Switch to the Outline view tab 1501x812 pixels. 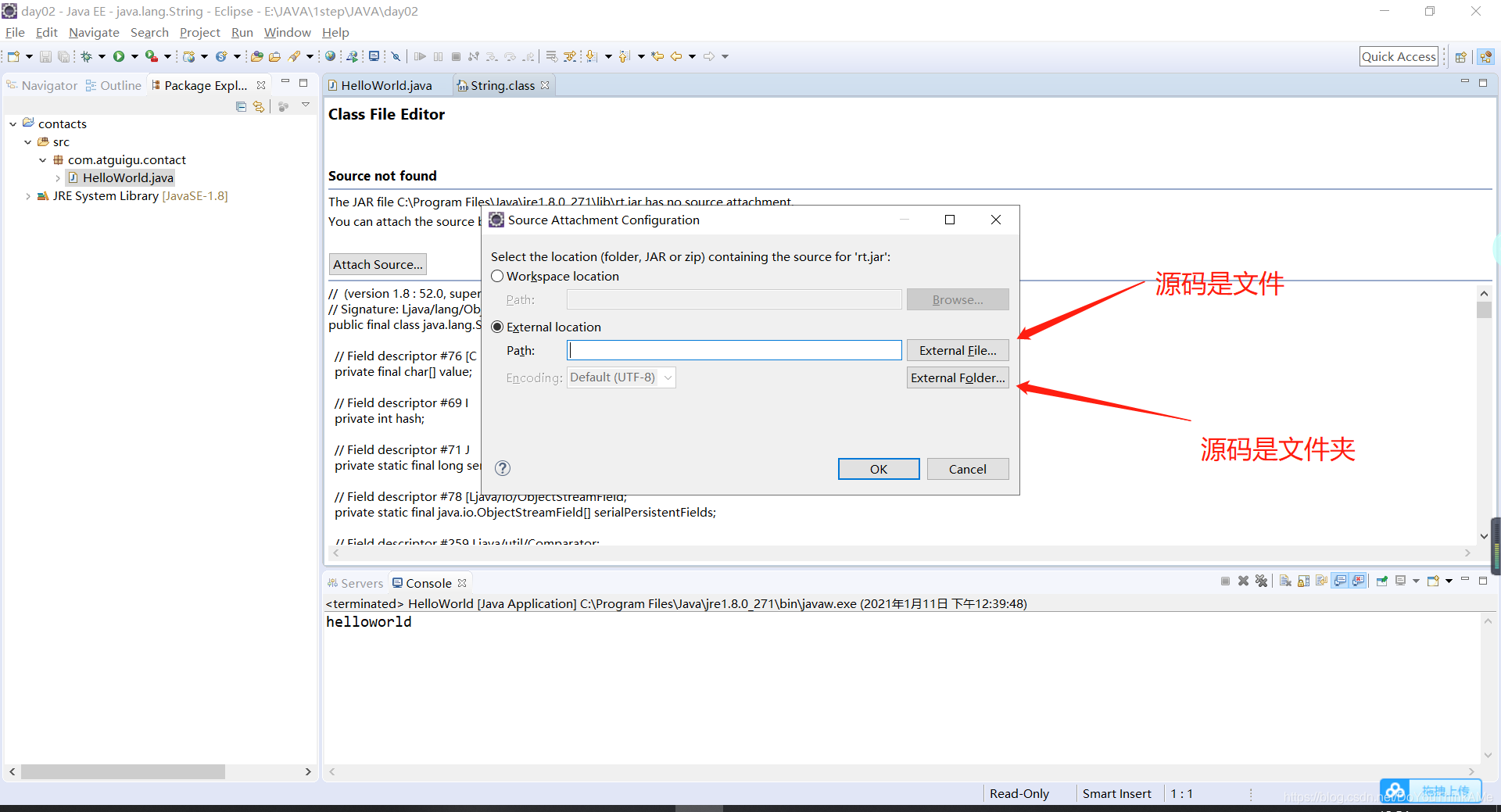(x=113, y=85)
